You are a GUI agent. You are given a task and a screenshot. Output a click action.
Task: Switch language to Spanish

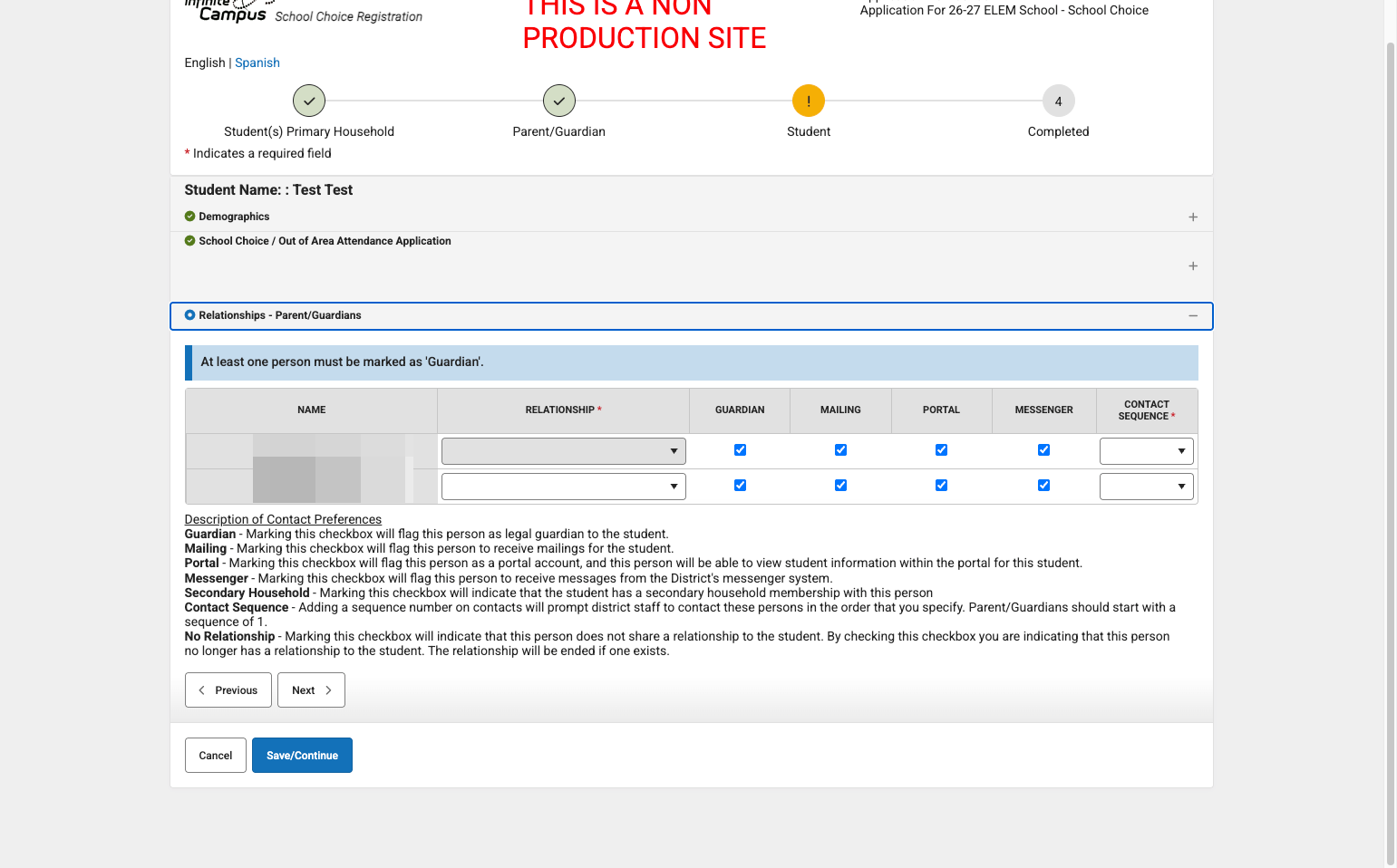click(257, 63)
